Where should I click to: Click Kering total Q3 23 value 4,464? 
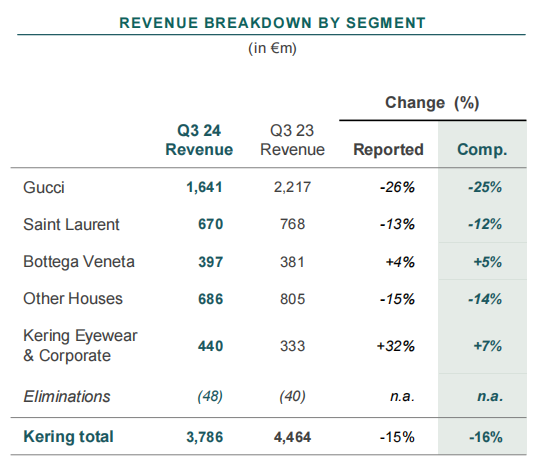coord(292,437)
